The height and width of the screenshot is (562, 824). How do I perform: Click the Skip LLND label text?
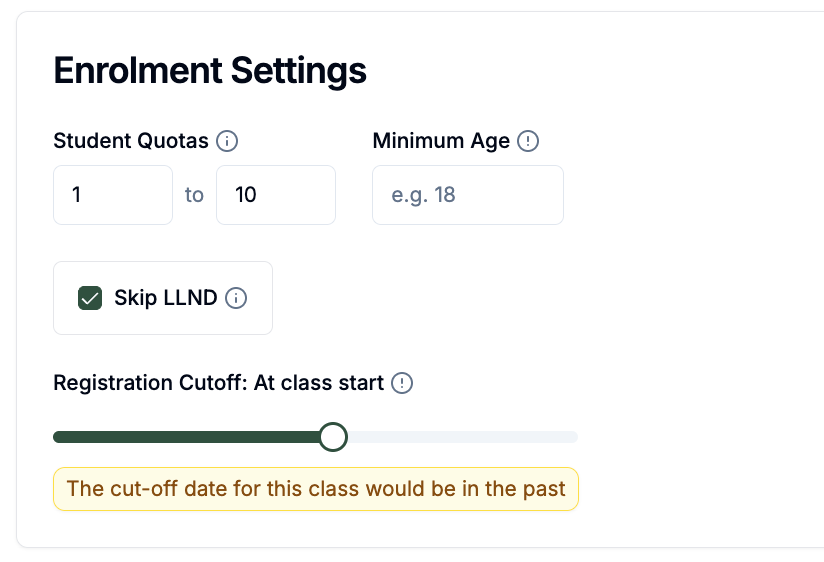(x=166, y=298)
